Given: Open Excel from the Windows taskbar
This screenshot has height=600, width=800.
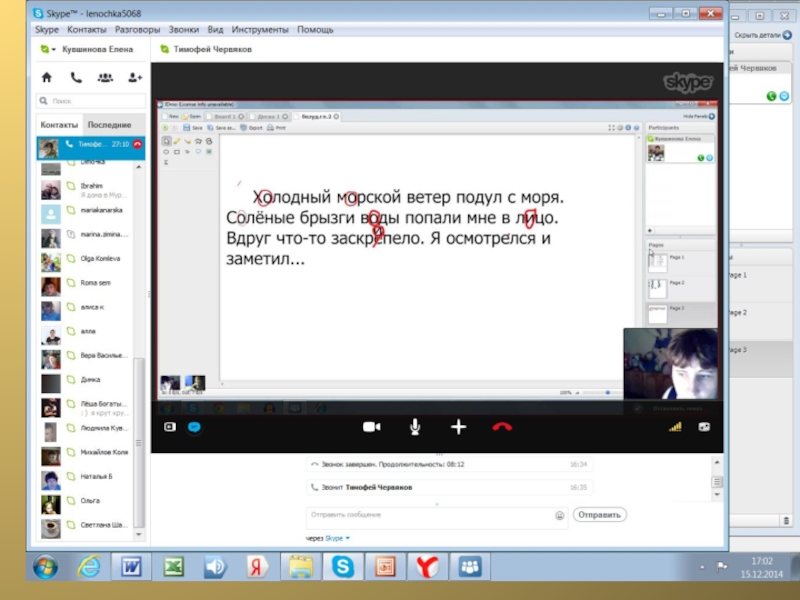Looking at the screenshot, I should click(173, 567).
